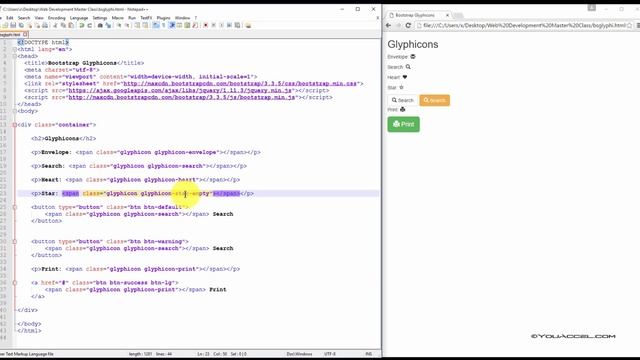This screenshot has height=360, width=640.
Task: Click the green Print button
Action: tap(403, 124)
